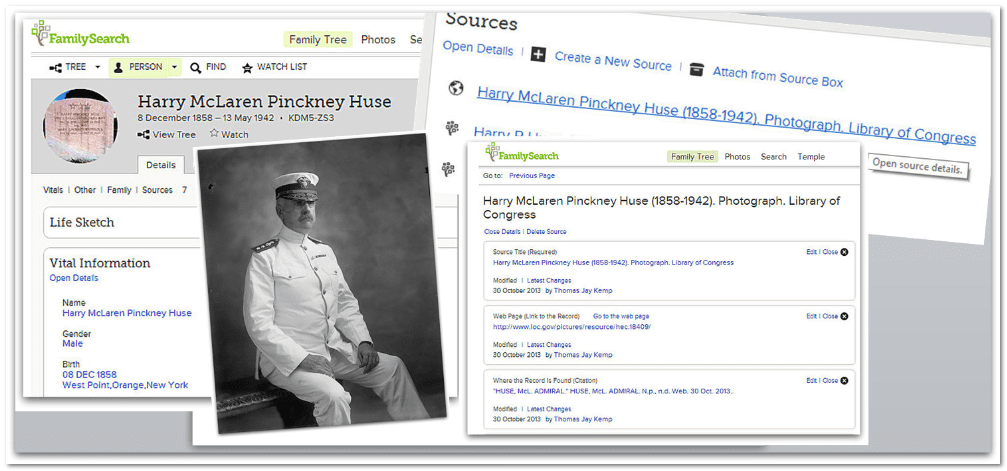The width and height of the screenshot is (1007, 471).
Task: Select Family Tree tab on the person page
Action: tap(318, 40)
